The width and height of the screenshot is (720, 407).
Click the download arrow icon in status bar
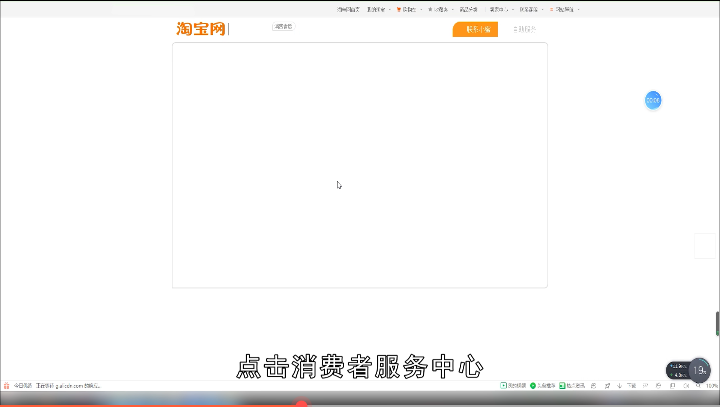click(619, 386)
